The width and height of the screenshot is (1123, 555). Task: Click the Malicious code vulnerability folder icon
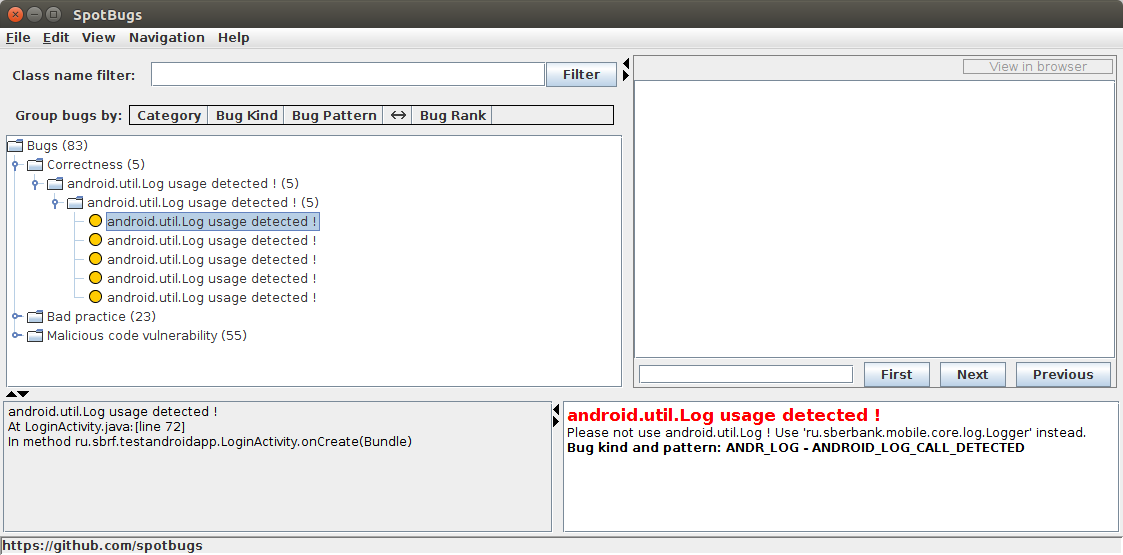[x=35, y=336]
